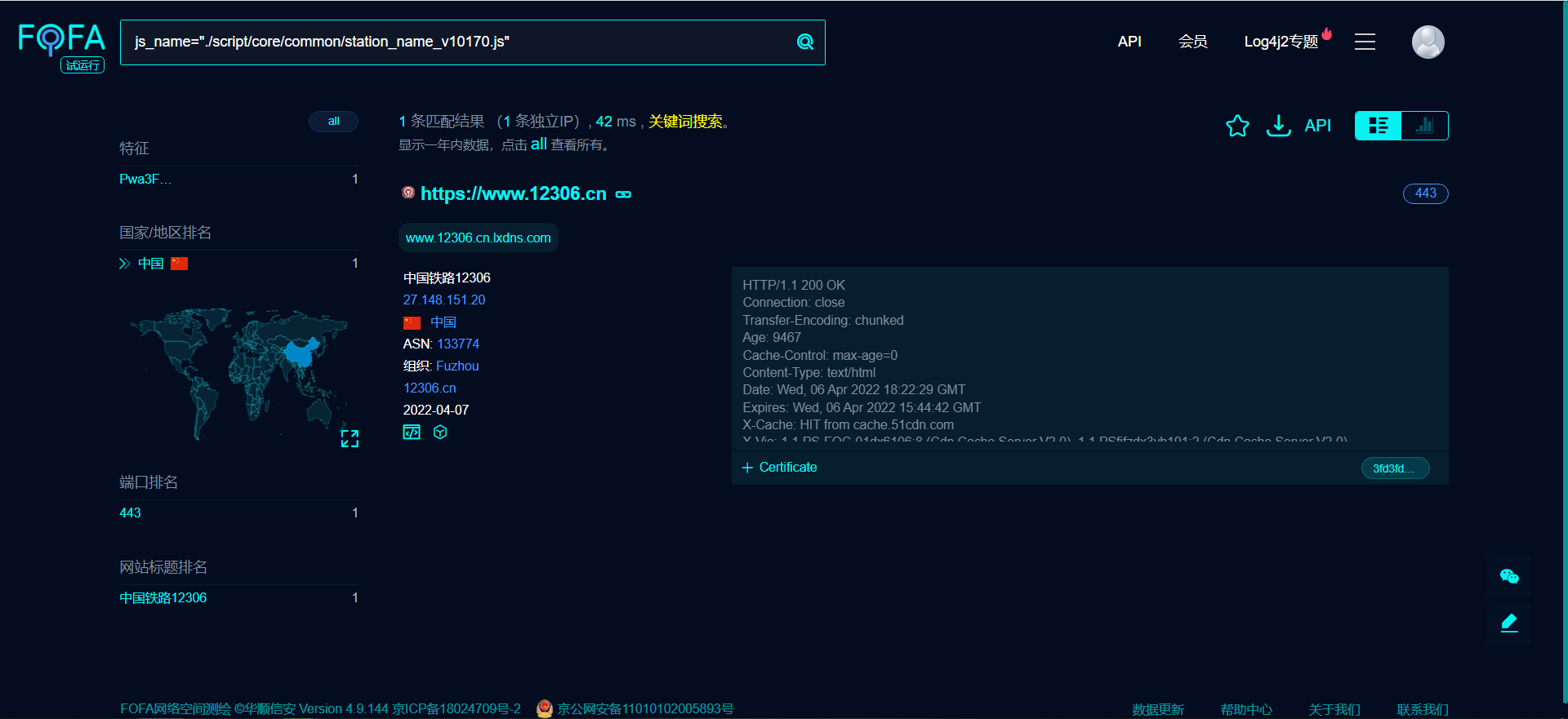Click the Fuzhou organization link
Image resolution: width=1568 pixels, height=719 pixels.
(x=457, y=366)
